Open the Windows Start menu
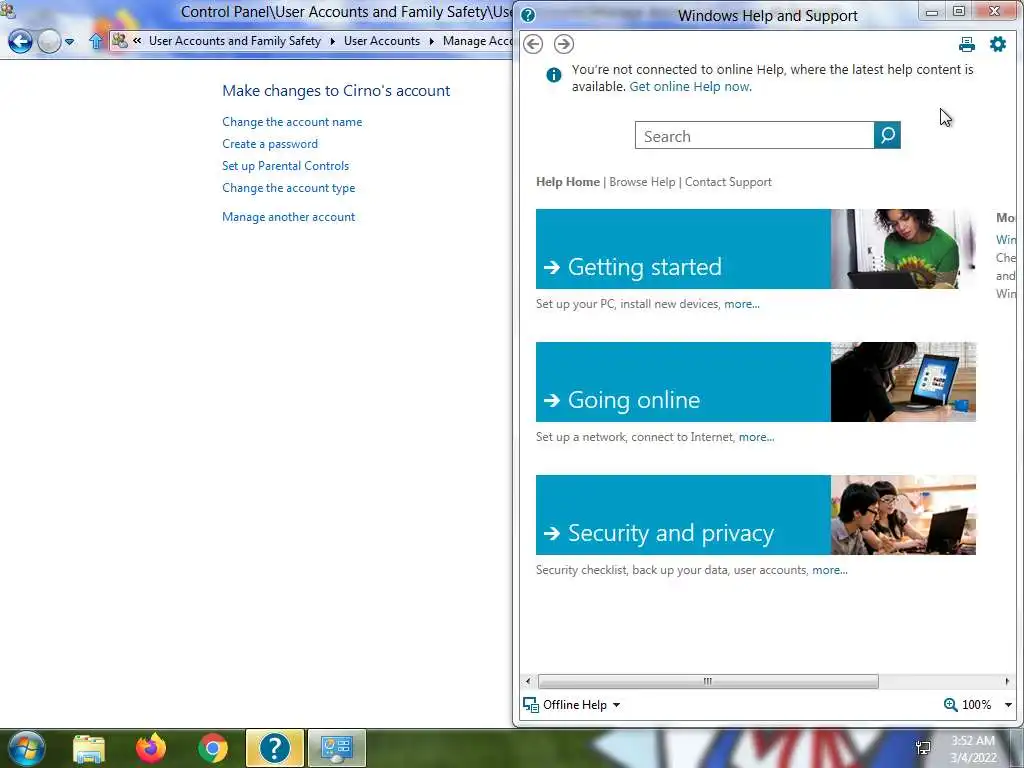 (x=27, y=748)
